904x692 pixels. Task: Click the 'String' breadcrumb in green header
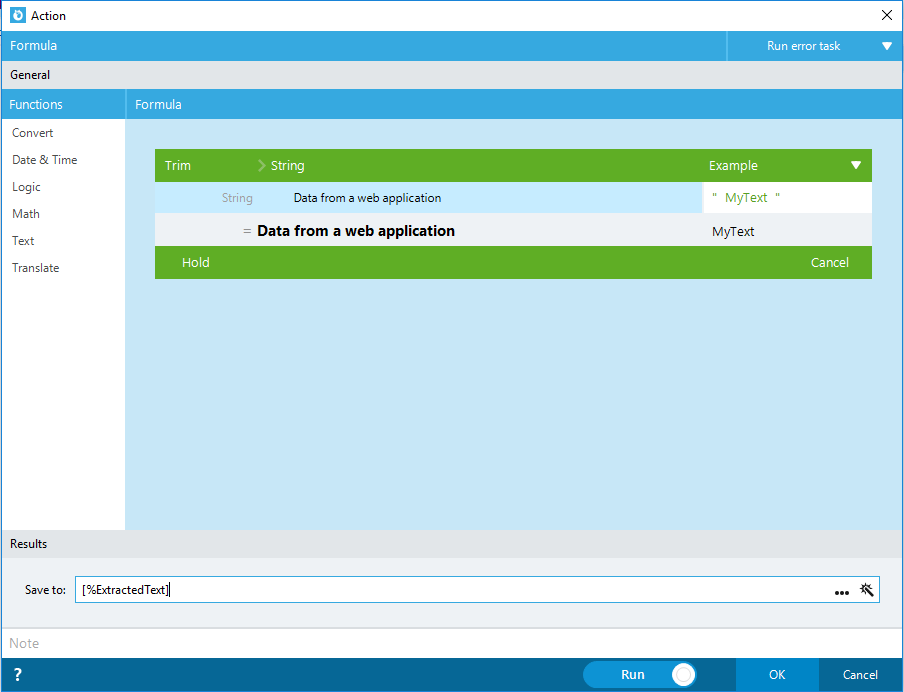[x=288, y=166]
